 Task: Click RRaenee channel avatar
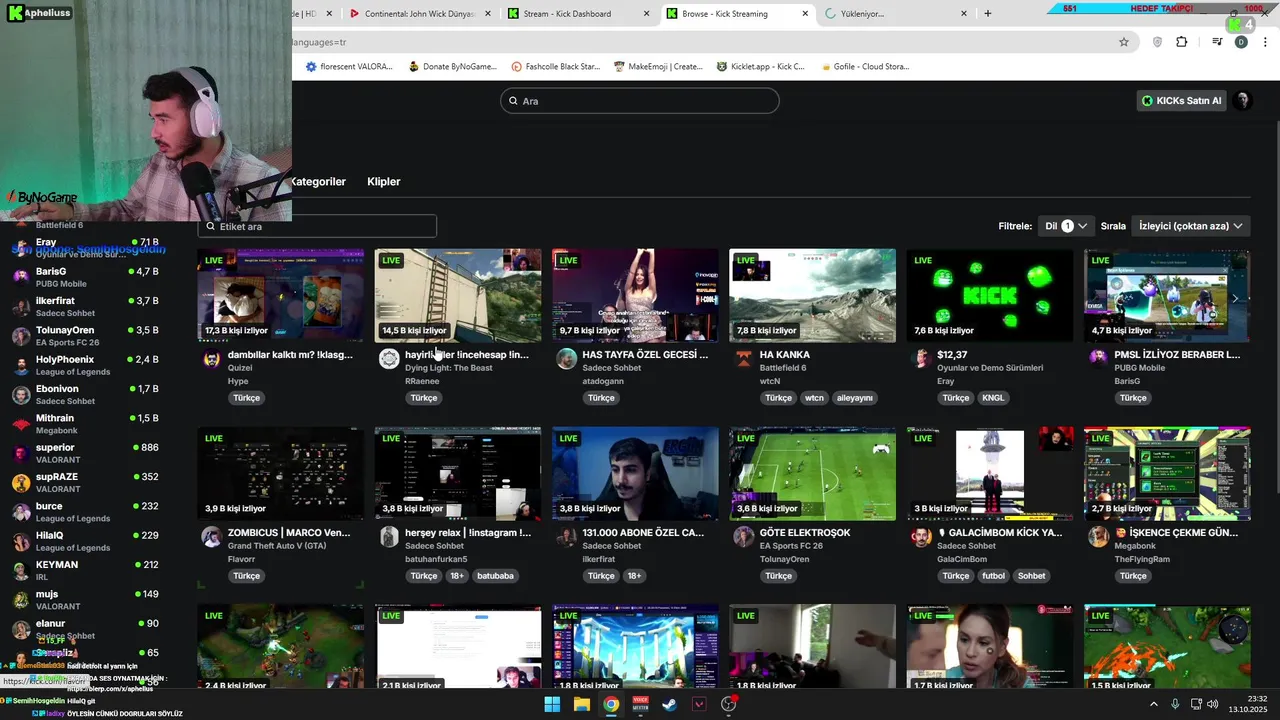tap(389, 360)
